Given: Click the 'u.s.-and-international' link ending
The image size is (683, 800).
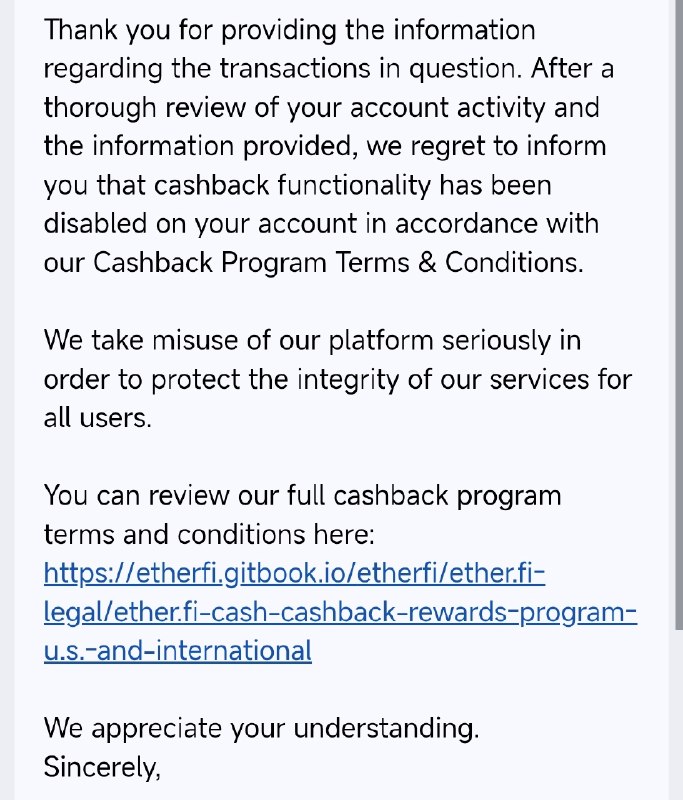Looking at the screenshot, I should coord(178,651).
